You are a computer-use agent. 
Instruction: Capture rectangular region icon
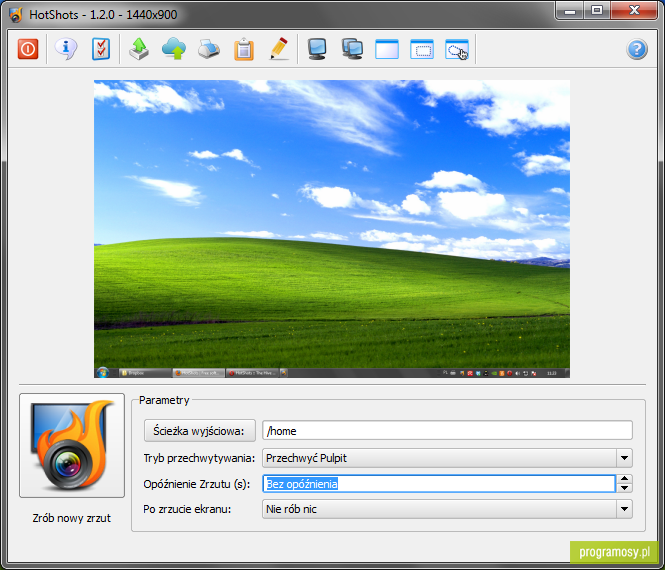click(x=422, y=49)
